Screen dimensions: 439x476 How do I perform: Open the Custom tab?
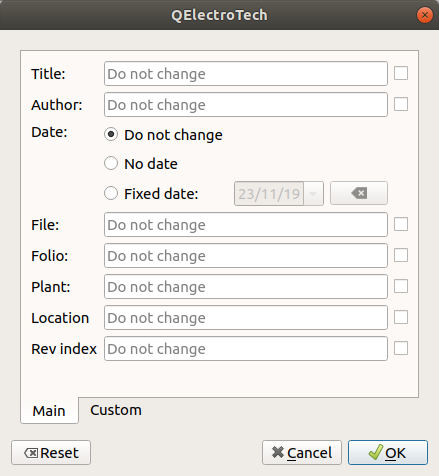click(x=116, y=410)
